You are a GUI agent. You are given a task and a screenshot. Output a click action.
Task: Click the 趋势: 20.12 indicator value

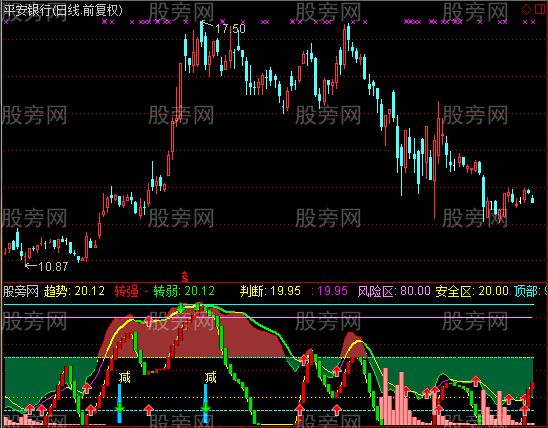click(74, 291)
